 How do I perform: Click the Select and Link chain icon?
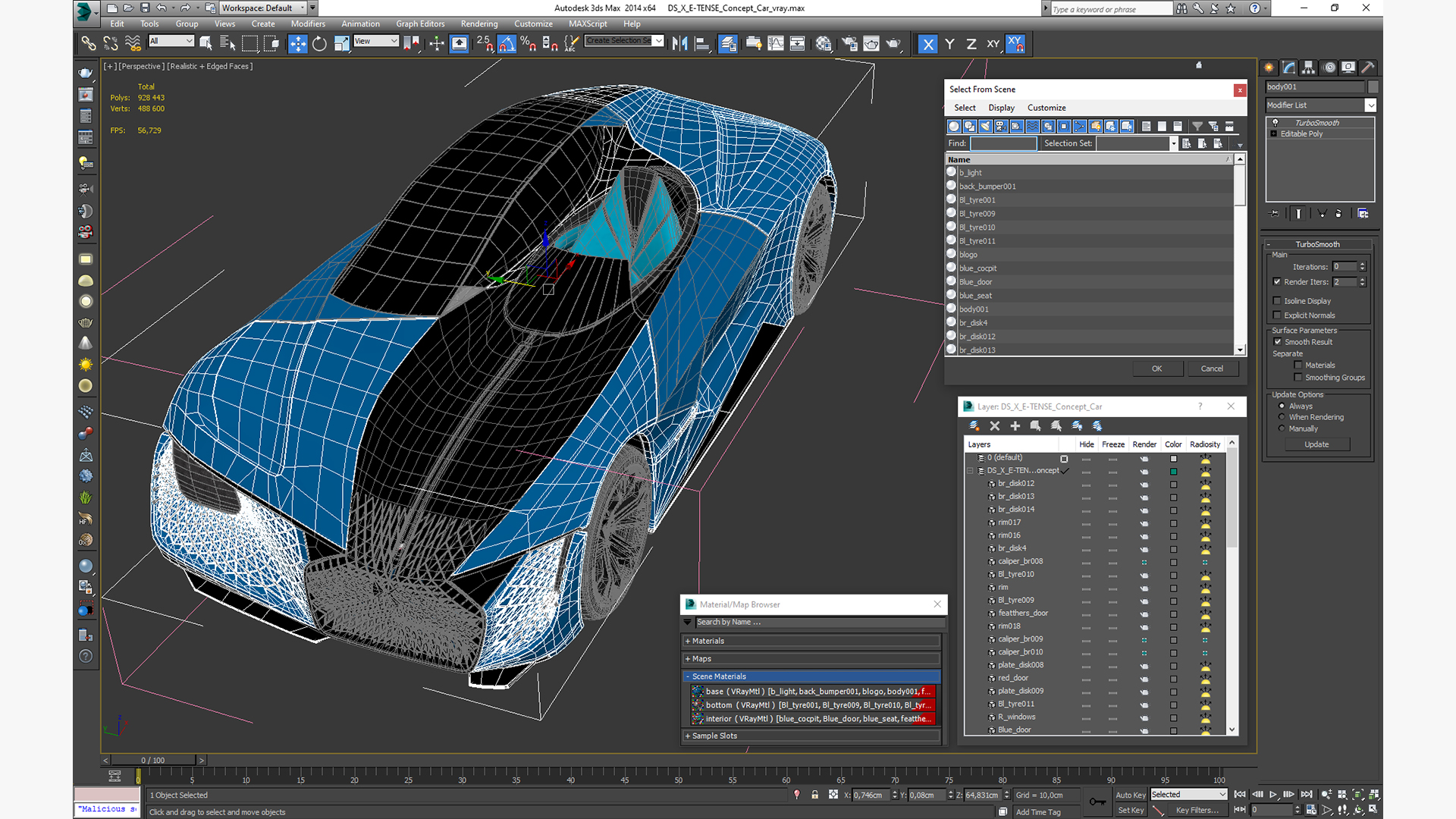point(89,44)
